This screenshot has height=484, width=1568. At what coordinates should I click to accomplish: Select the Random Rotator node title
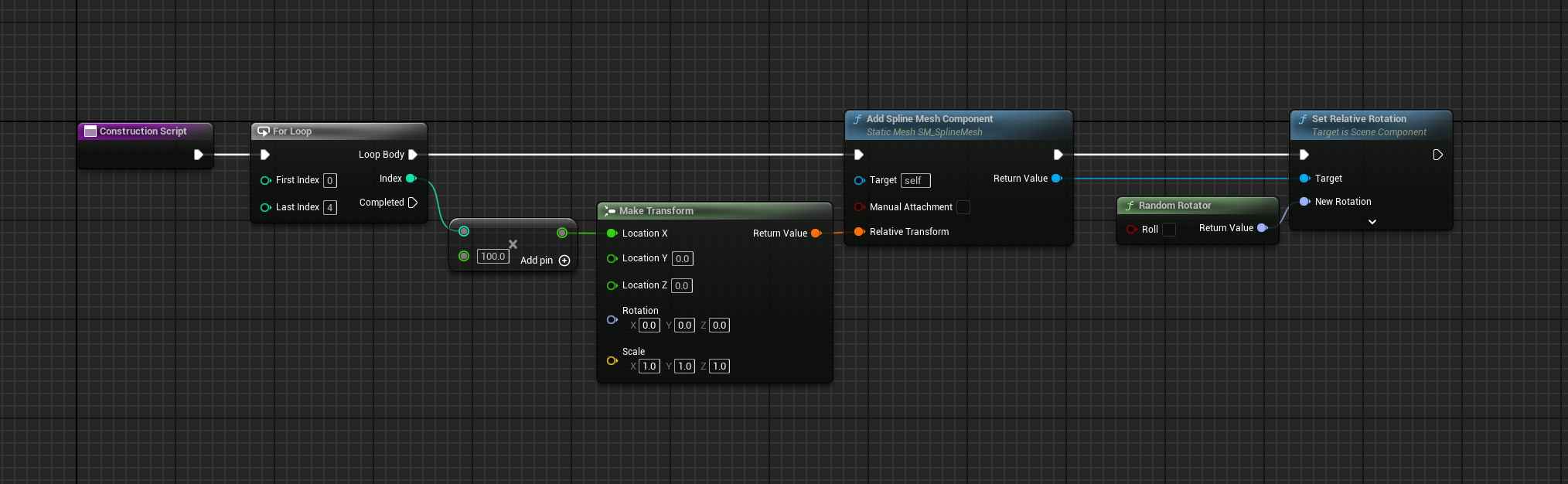click(x=1175, y=206)
